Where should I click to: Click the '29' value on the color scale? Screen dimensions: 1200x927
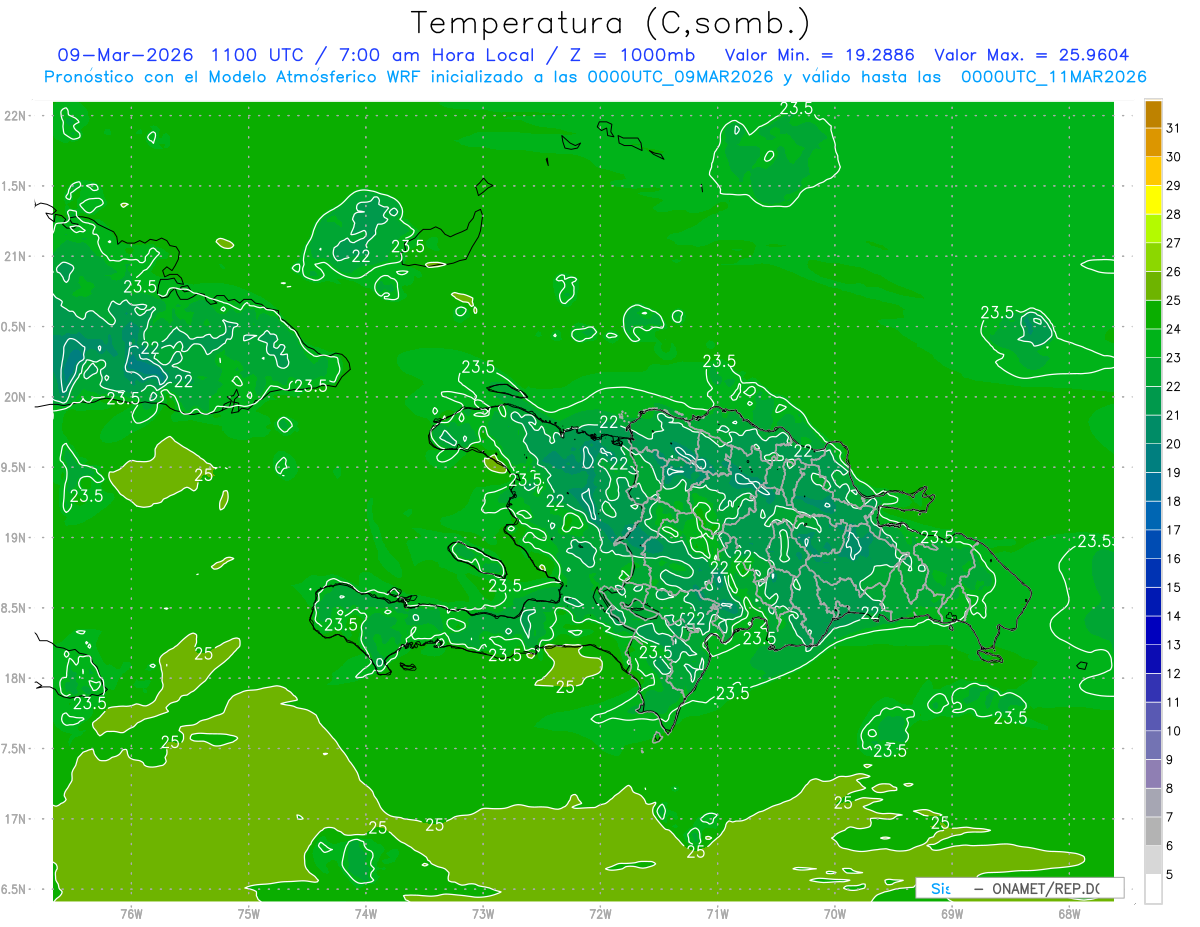coord(1173,185)
